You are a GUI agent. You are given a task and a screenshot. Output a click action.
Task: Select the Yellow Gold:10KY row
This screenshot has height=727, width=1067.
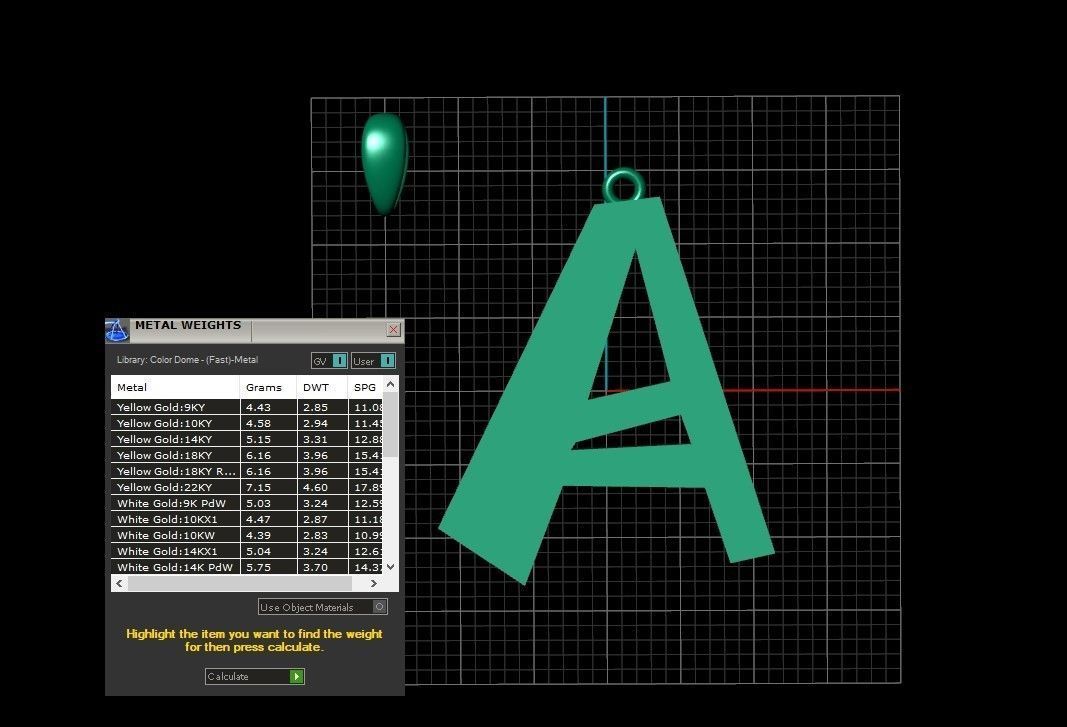[x=247, y=423]
